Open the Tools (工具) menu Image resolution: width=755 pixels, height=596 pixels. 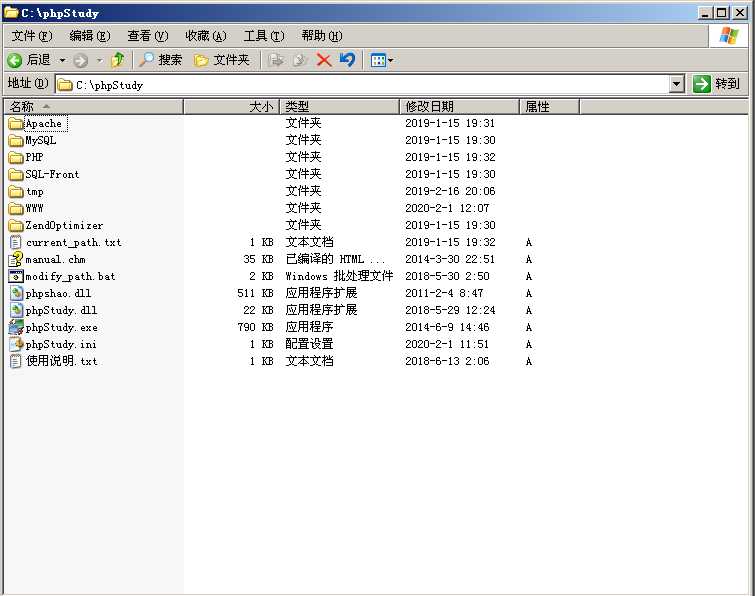[x=264, y=36]
